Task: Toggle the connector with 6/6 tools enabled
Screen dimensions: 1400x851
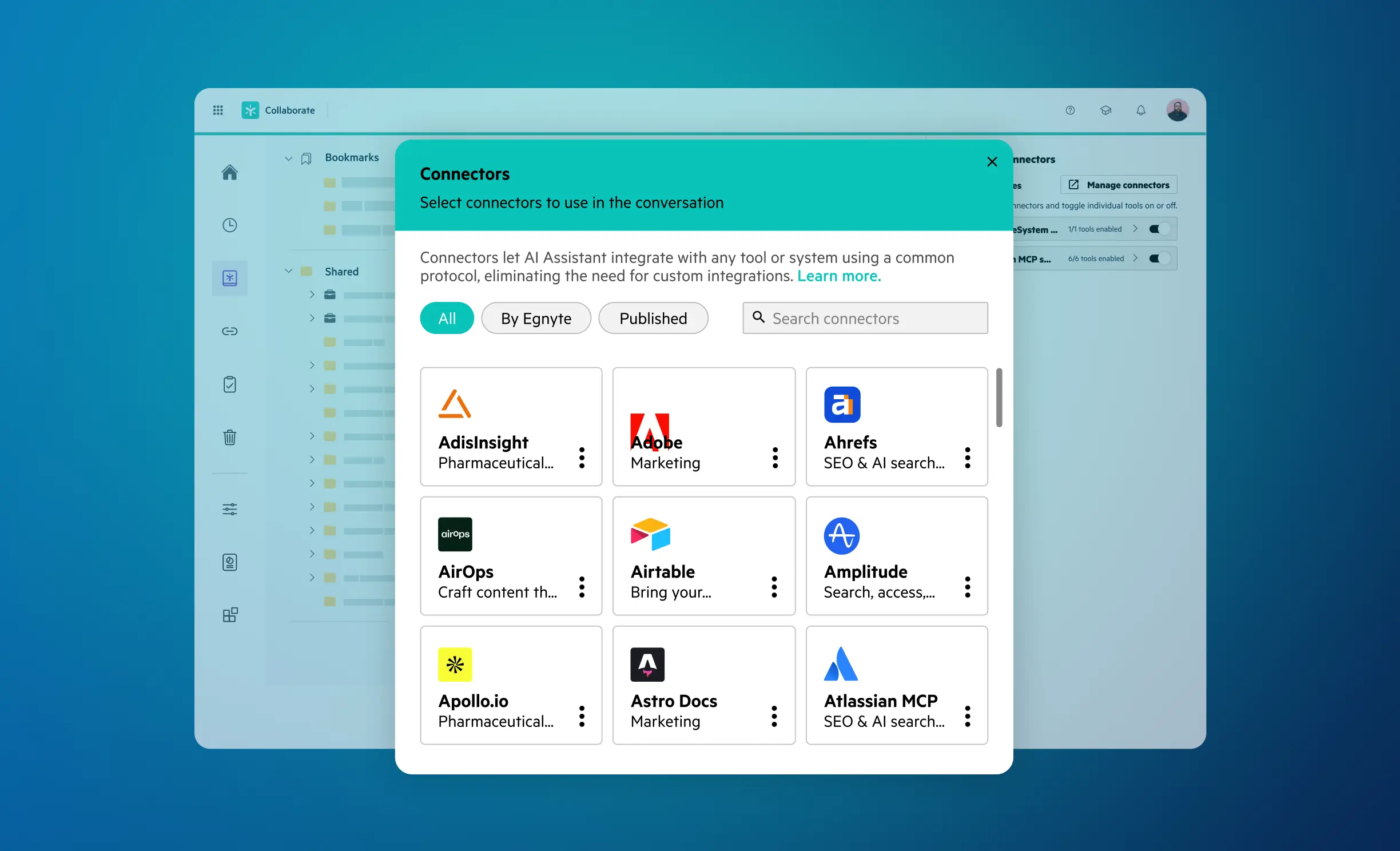Action: [1159, 259]
